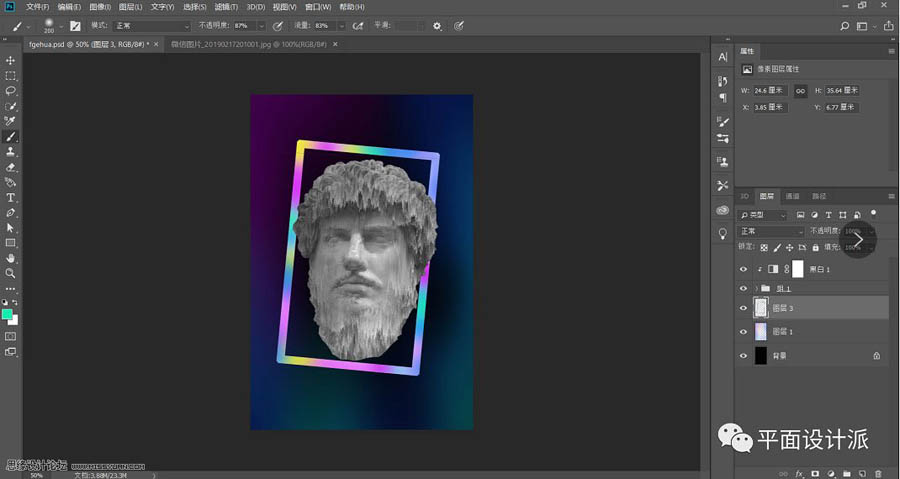Select the 图层 3 layer thumbnail
This screenshot has height=479, width=900.
760,308
